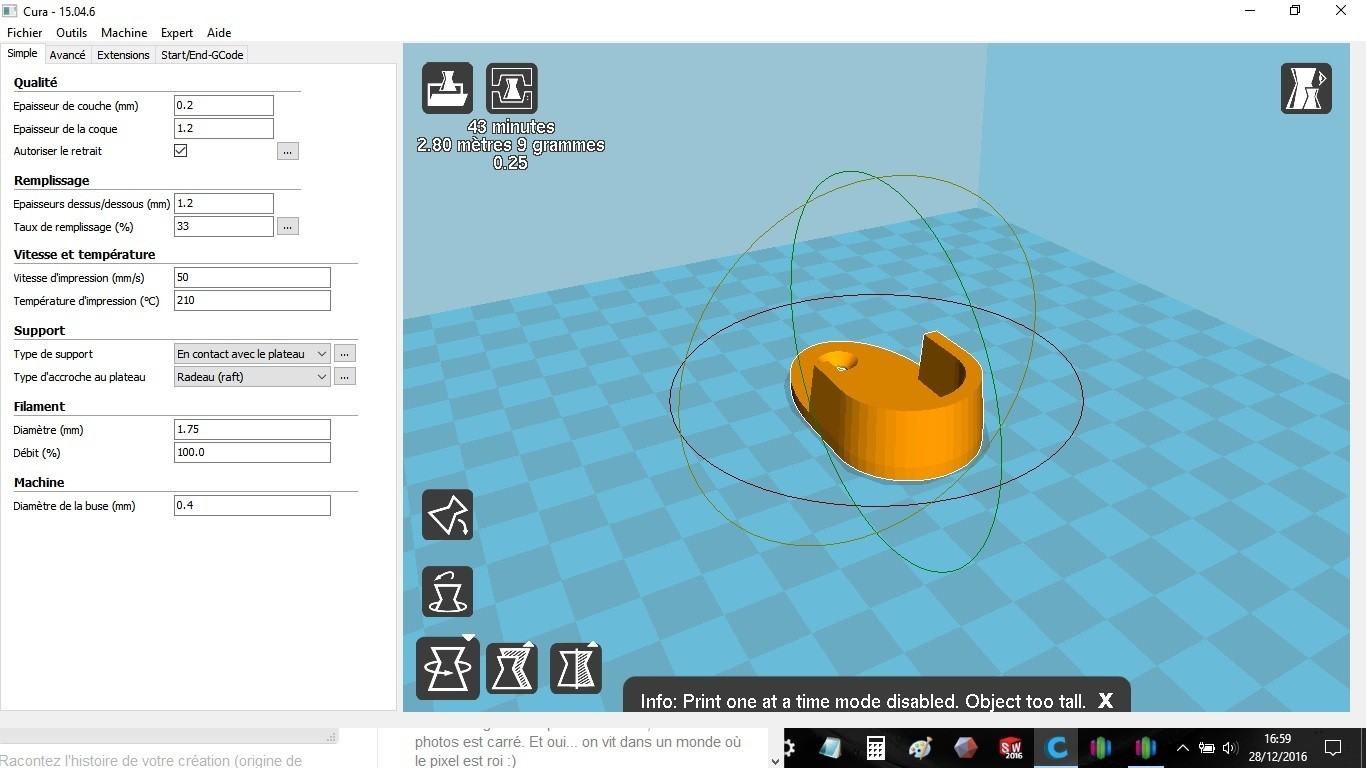Select the Scale tool icon
This screenshot has width=1366, height=768.
[x=512, y=668]
